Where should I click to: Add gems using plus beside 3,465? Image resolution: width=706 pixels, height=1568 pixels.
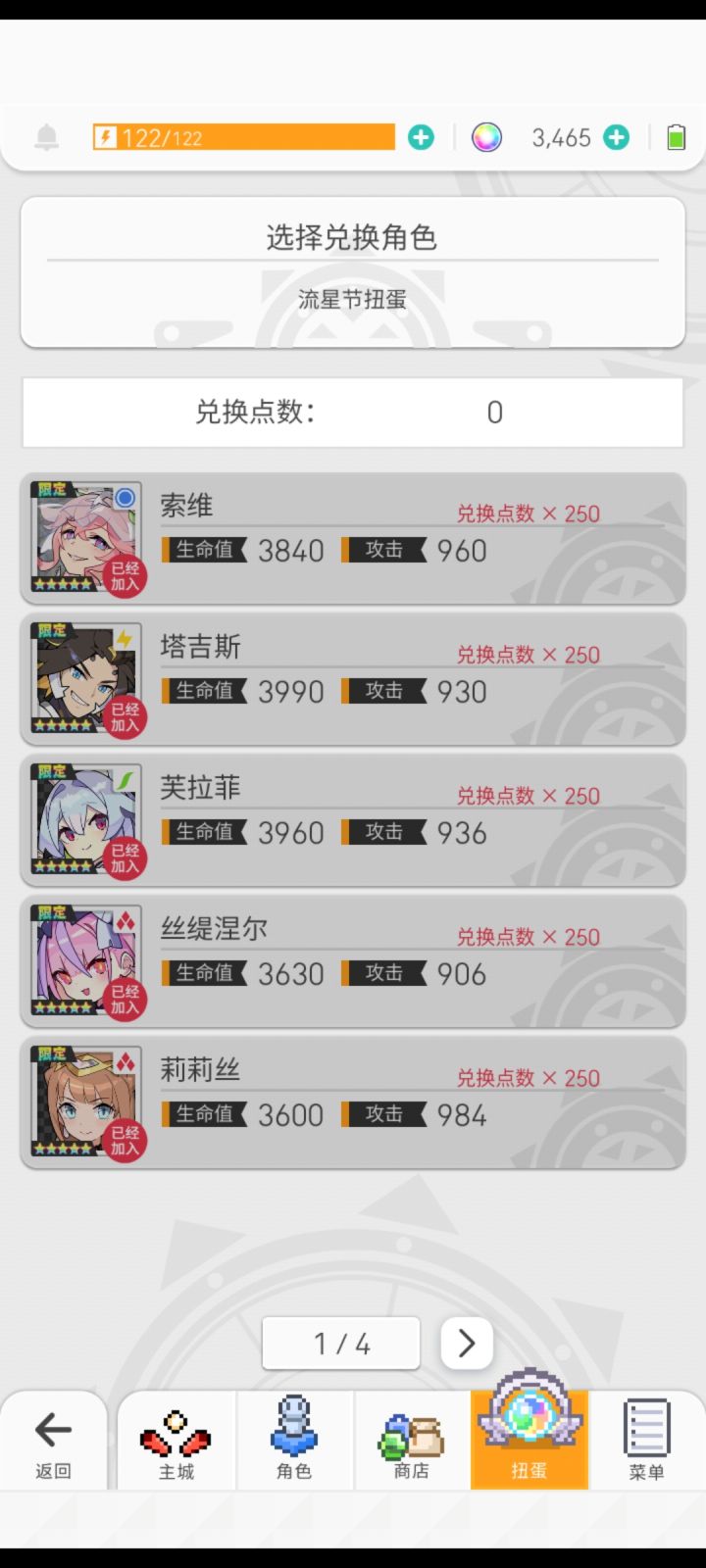(616, 137)
